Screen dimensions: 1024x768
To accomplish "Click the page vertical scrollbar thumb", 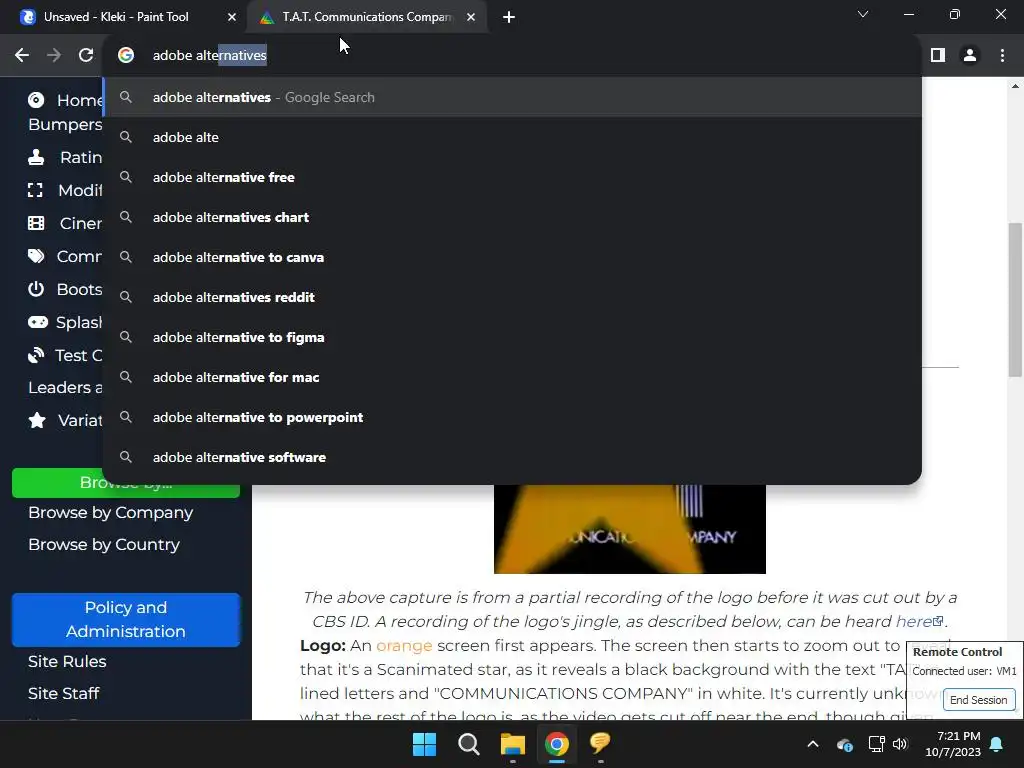I will 1014,300.
